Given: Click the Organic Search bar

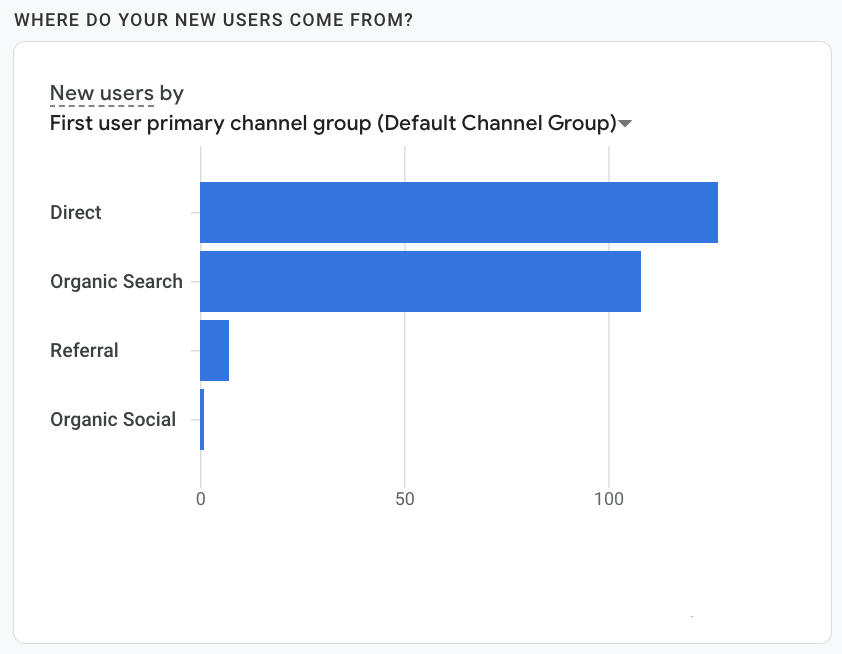Looking at the screenshot, I should [x=420, y=281].
